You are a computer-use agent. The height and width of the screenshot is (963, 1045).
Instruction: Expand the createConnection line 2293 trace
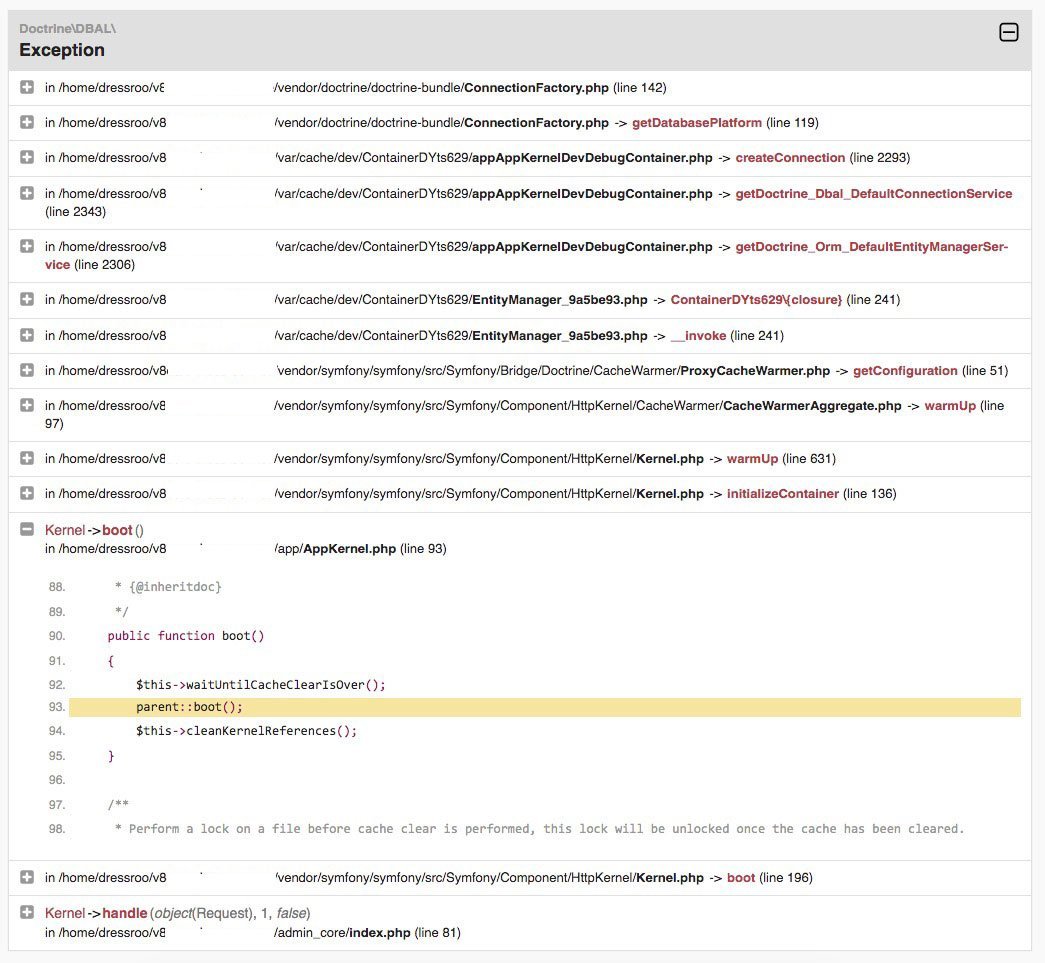pyautogui.click(x=27, y=158)
